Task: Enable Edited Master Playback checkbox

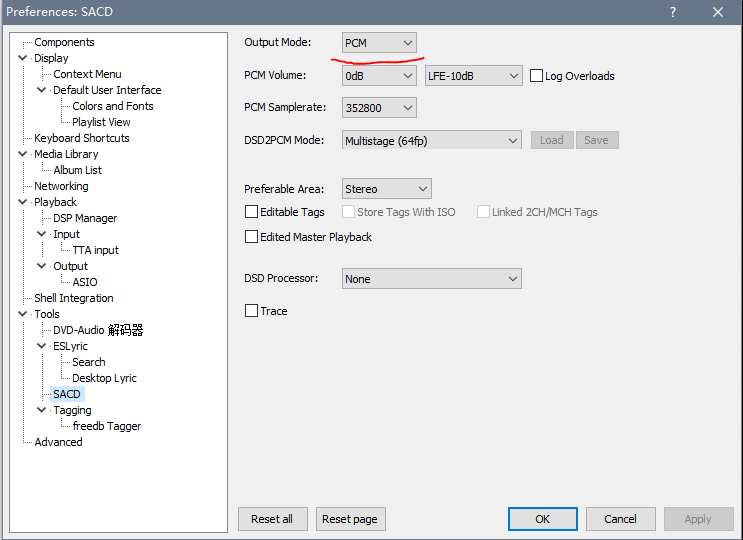Action: point(252,237)
